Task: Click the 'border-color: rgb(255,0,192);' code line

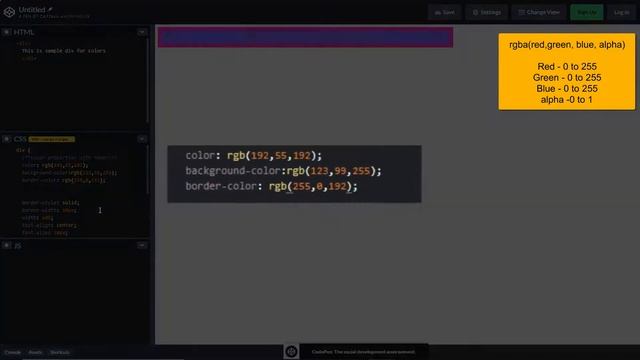Action: tap(271, 186)
